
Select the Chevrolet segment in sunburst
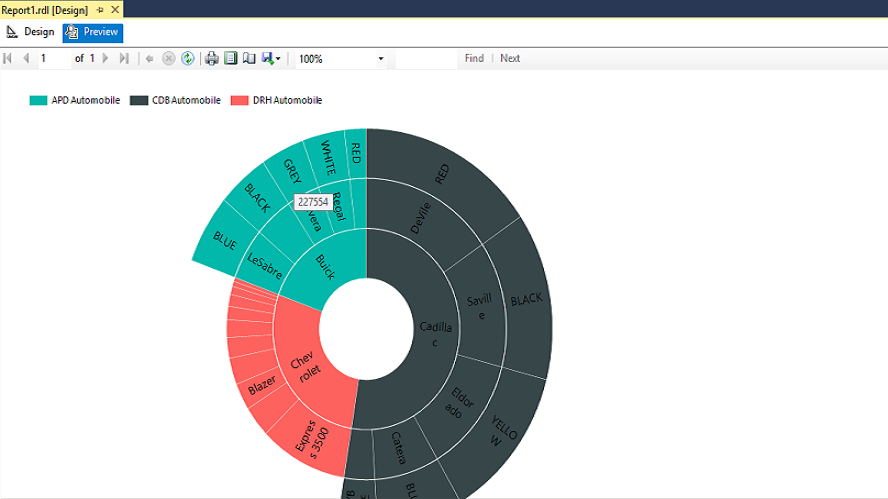click(x=306, y=367)
